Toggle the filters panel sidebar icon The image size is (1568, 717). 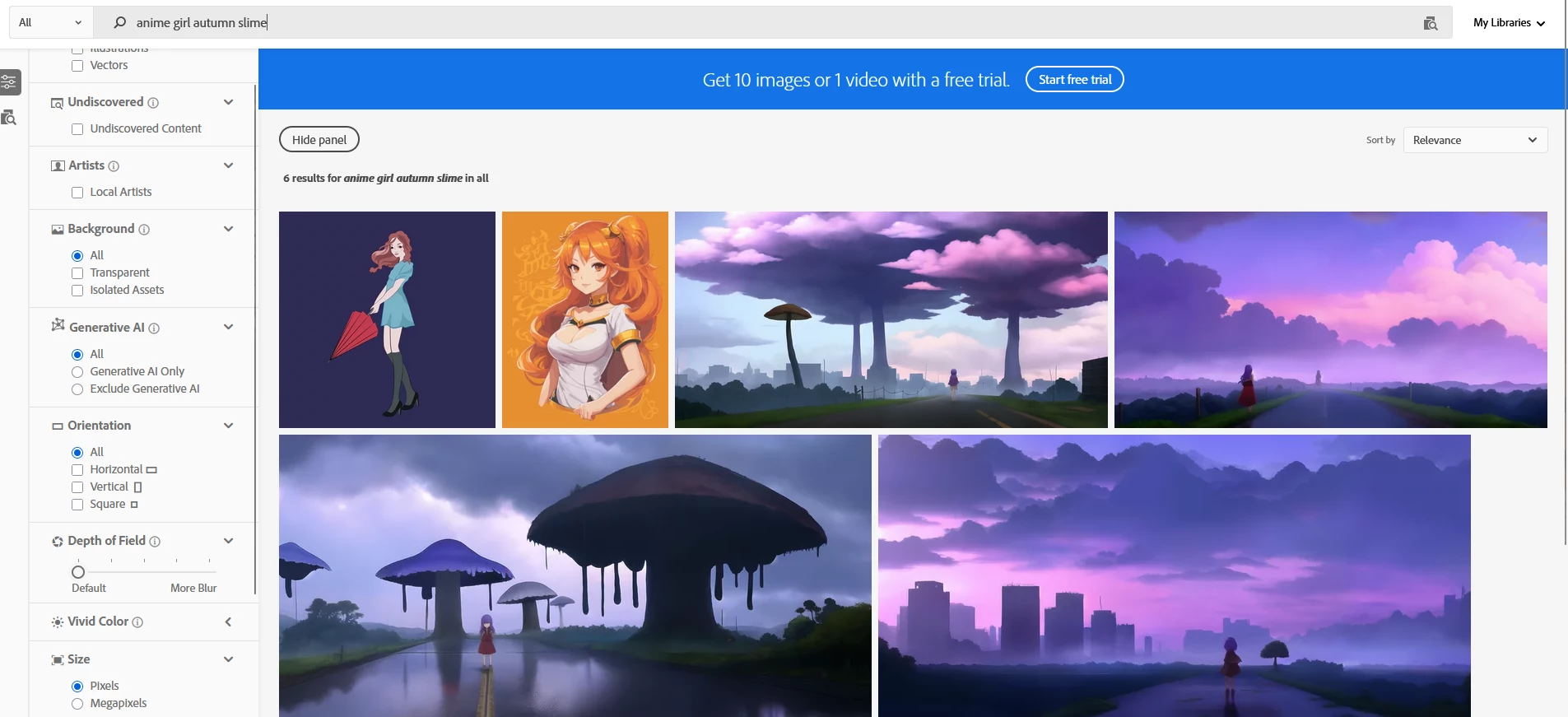pos(9,82)
